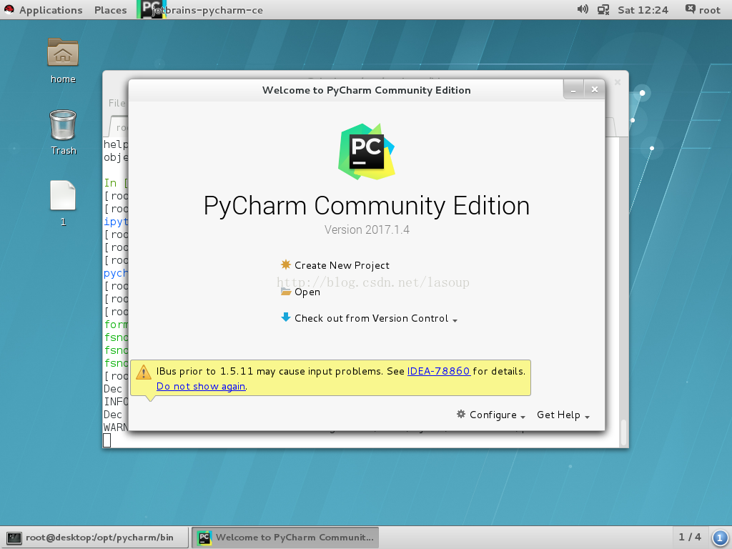Viewport: 732px width, 549px height.
Task: Expand the Get Help dropdown
Action: [x=563, y=415]
